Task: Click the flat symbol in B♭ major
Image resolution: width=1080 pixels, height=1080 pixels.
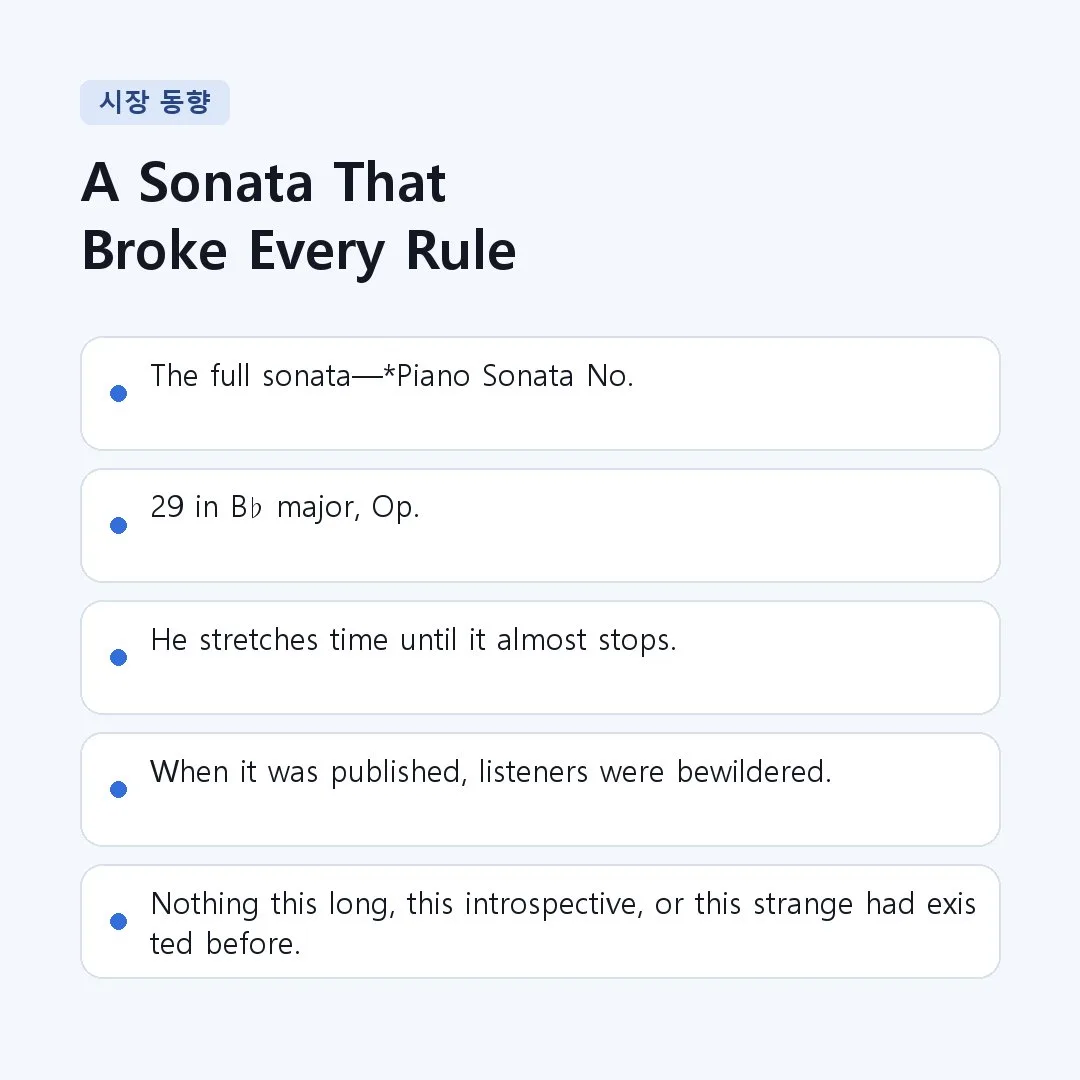Action: click(256, 508)
